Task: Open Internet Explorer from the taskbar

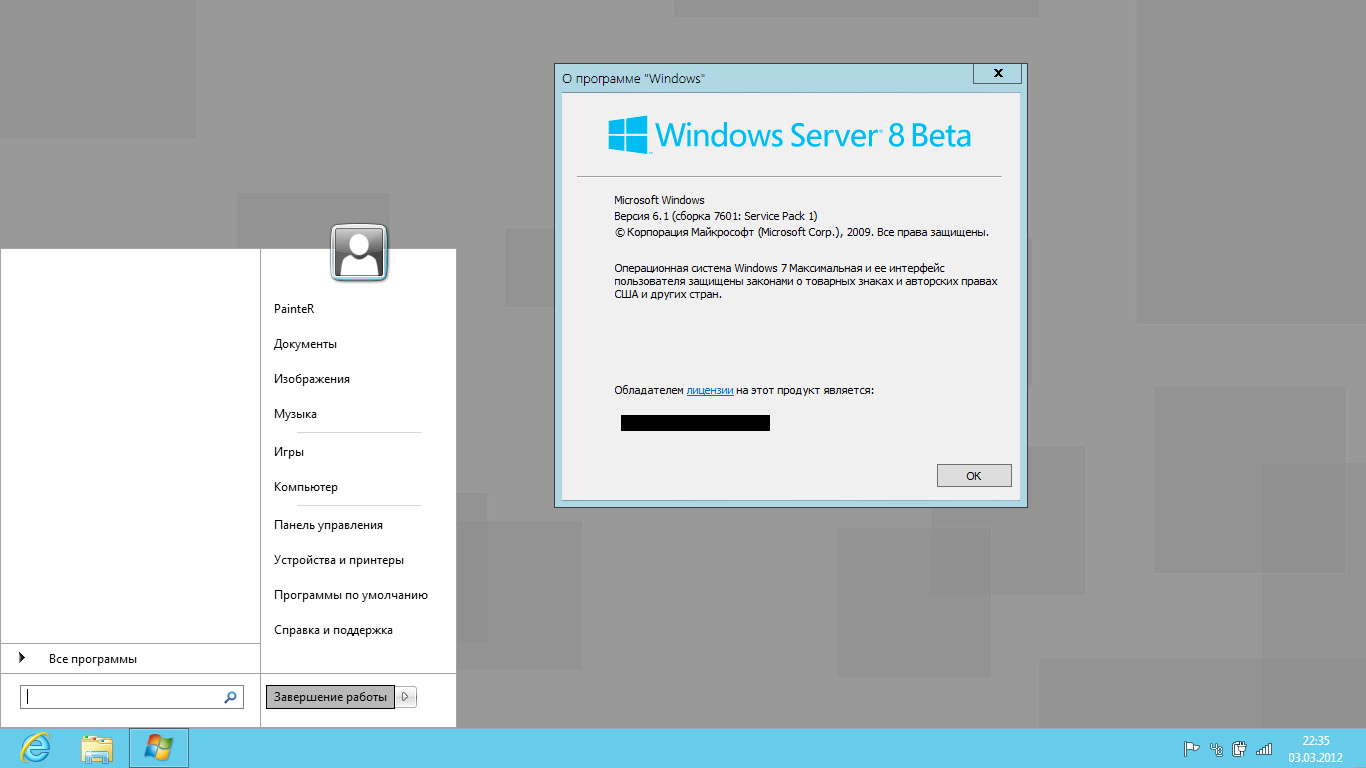Action: 36,748
